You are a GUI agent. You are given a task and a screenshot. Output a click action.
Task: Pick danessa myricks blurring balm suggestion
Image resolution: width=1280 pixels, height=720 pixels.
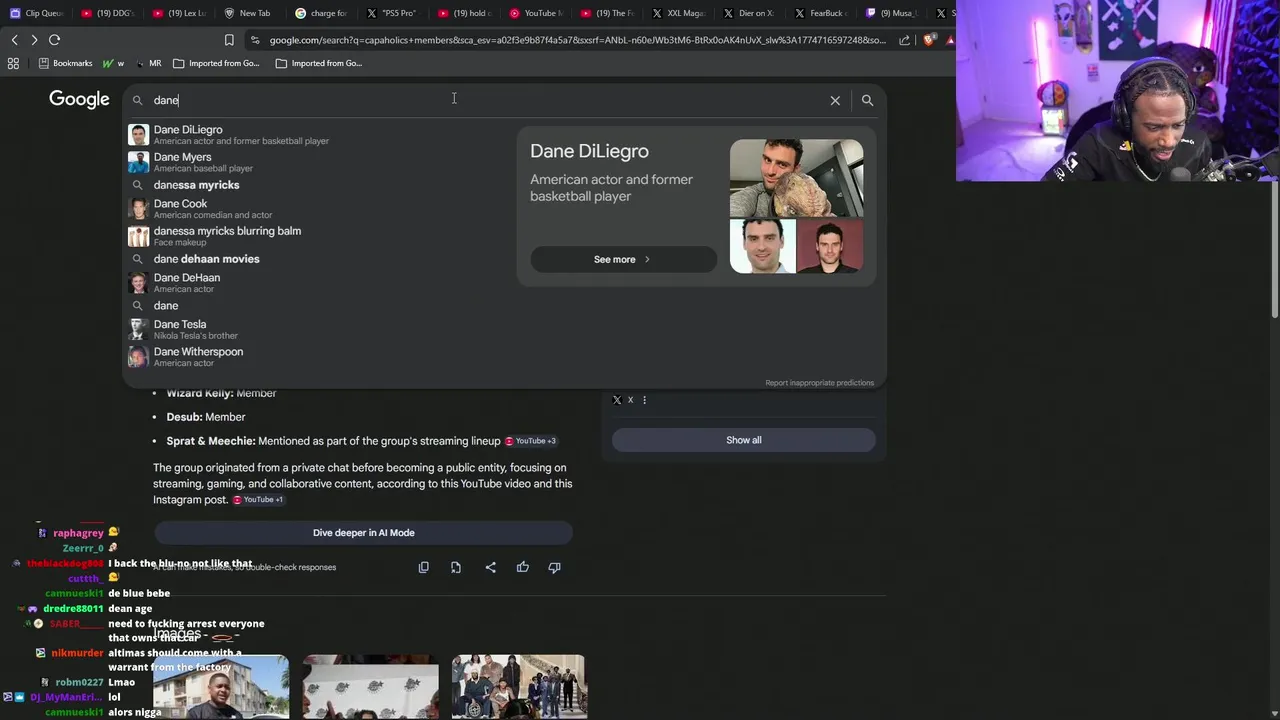pyautogui.click(x=320, y=236)
